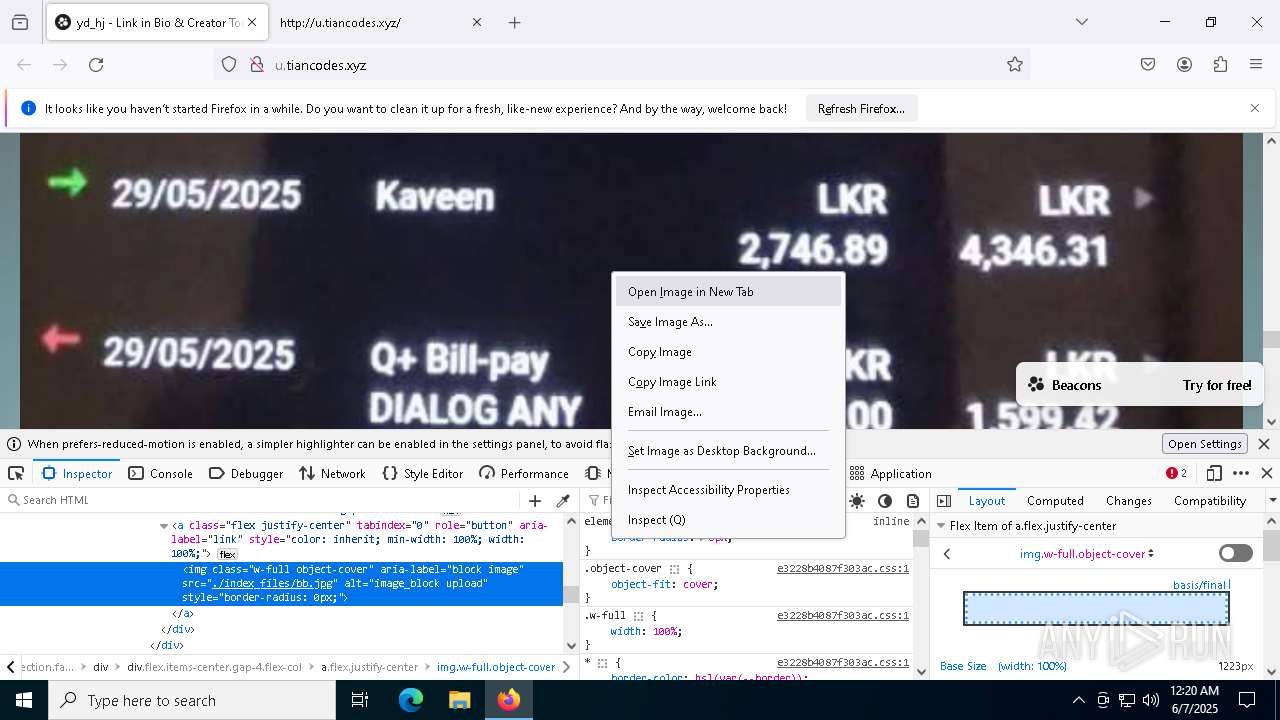Expand the sidebar tabs overflow arrow
The width and height of the screenshot is (1280, 720).
tap(1272, 500)
